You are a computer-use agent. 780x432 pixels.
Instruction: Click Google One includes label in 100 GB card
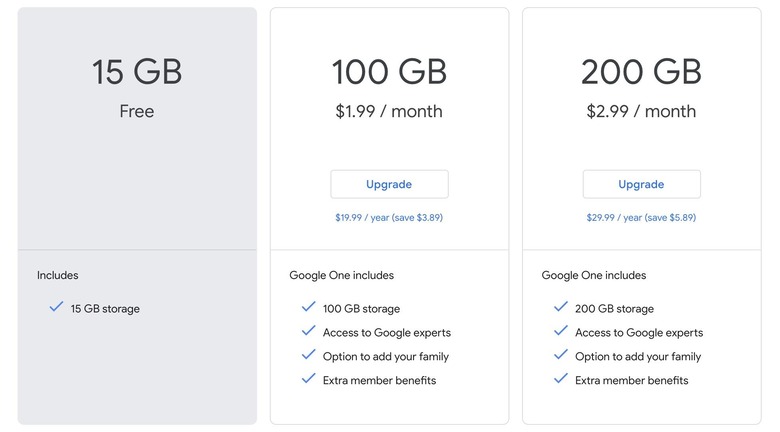(x=341, y=275)
